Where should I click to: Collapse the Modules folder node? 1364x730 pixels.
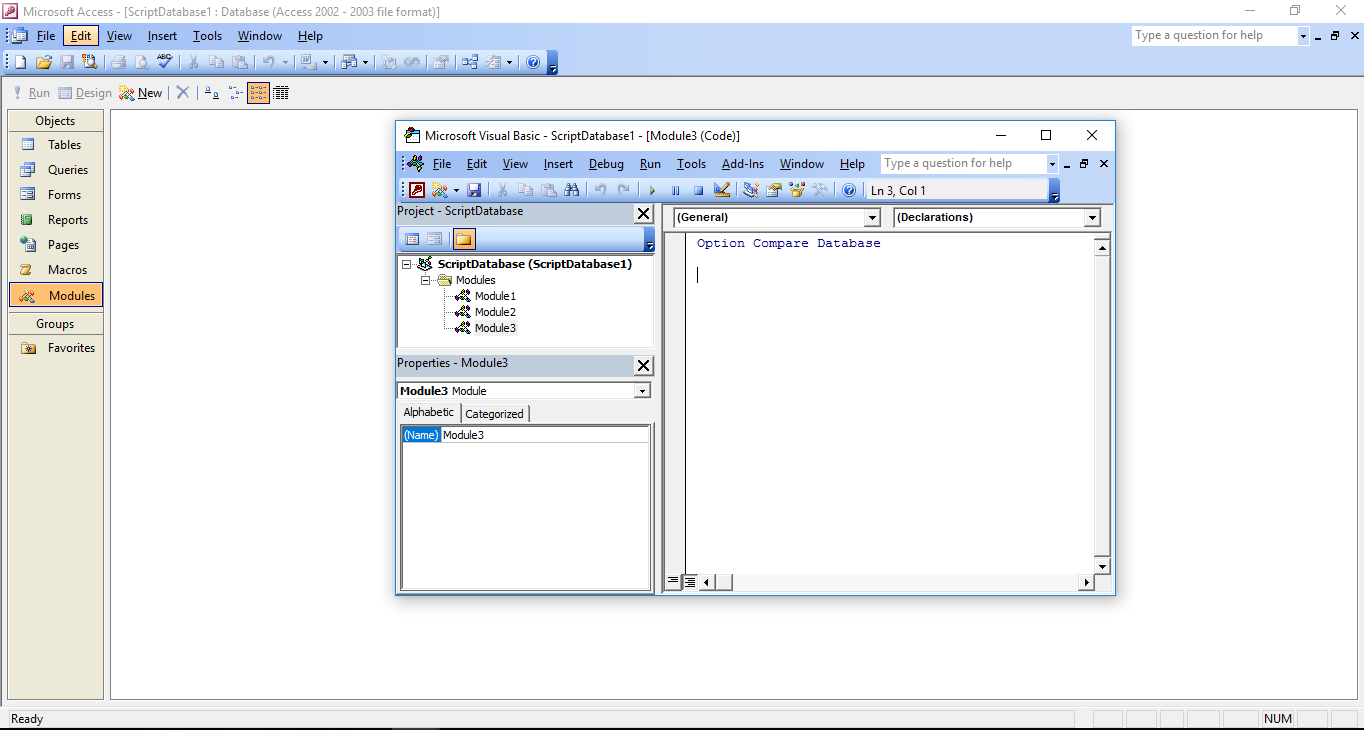(425, 280)
